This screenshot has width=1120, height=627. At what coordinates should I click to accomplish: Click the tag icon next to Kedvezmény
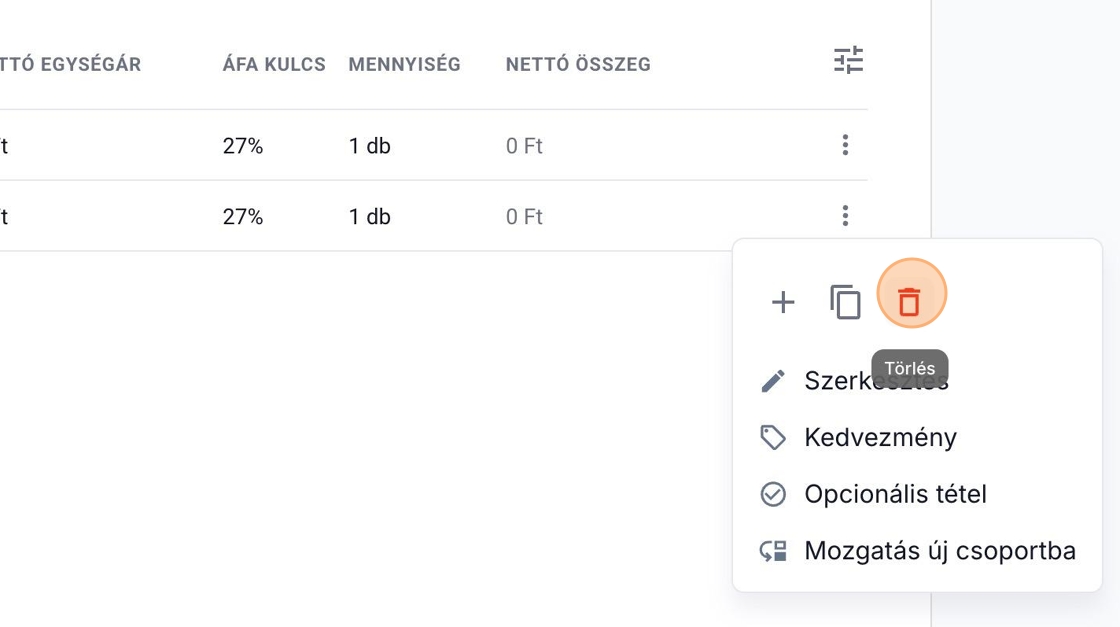[x=773, y=437]
